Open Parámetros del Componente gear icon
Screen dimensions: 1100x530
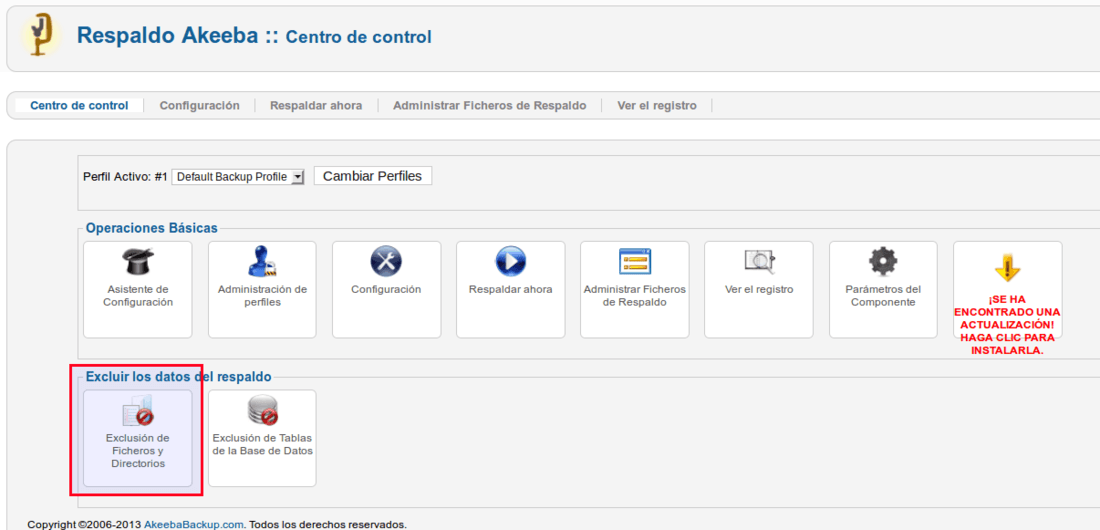click(x=883, y=262)
